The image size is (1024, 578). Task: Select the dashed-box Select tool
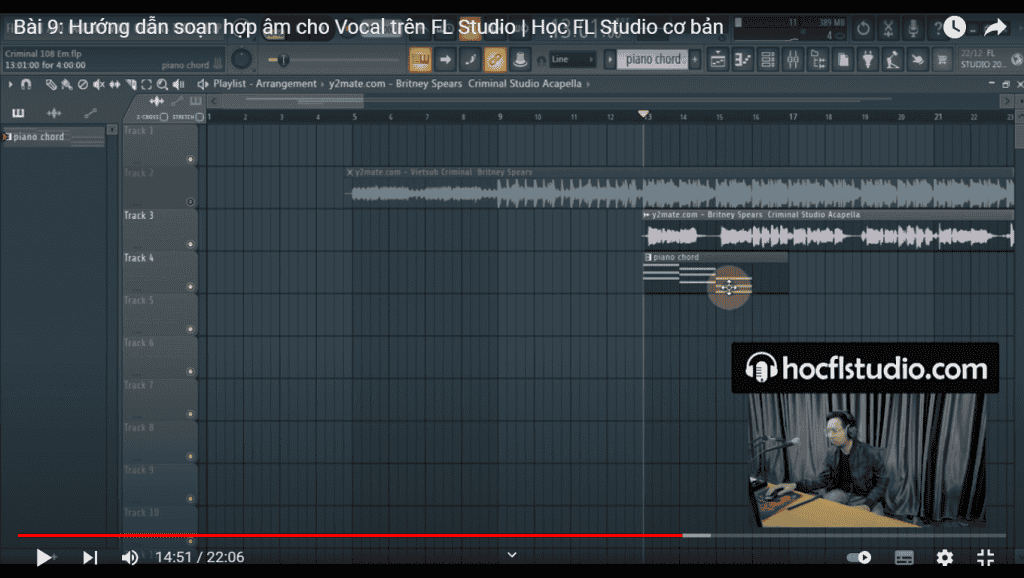click(146, 84)
